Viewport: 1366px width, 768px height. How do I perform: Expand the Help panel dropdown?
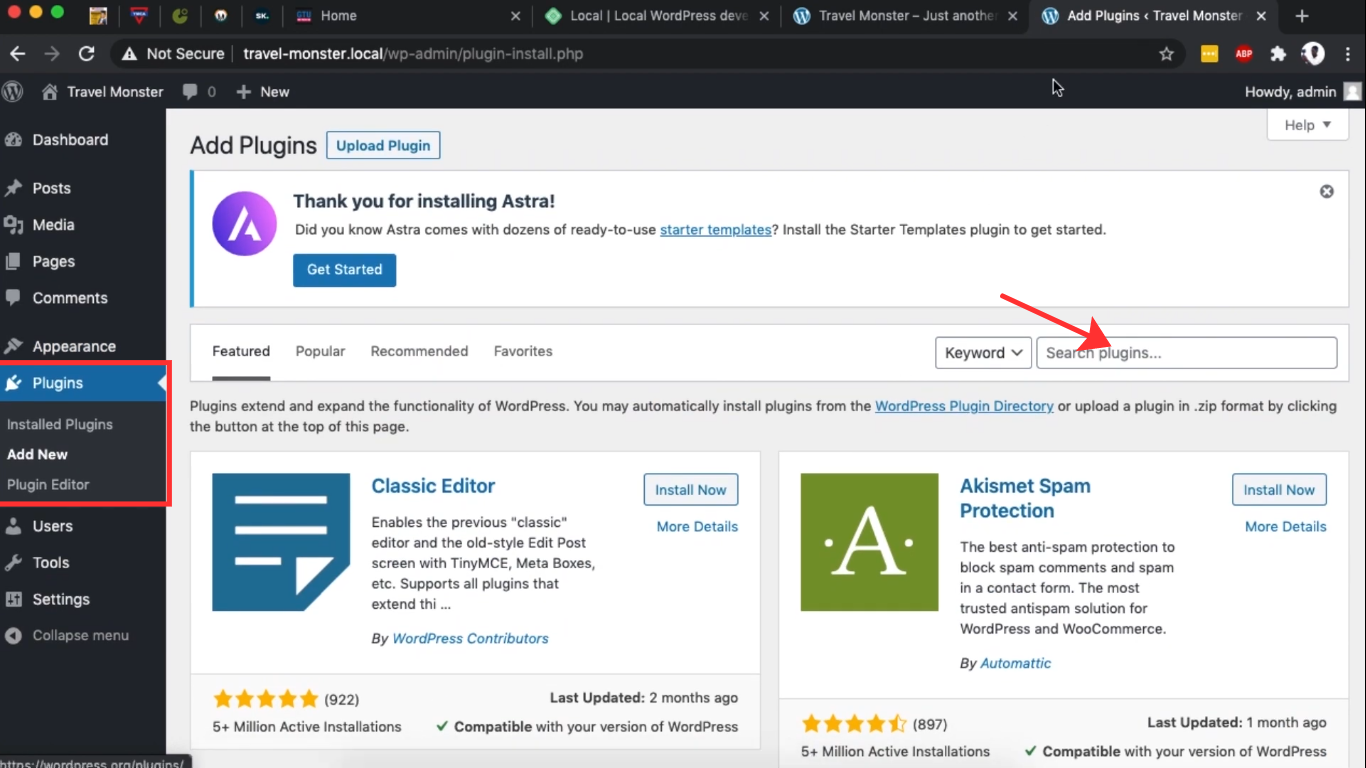(1307, 125)
